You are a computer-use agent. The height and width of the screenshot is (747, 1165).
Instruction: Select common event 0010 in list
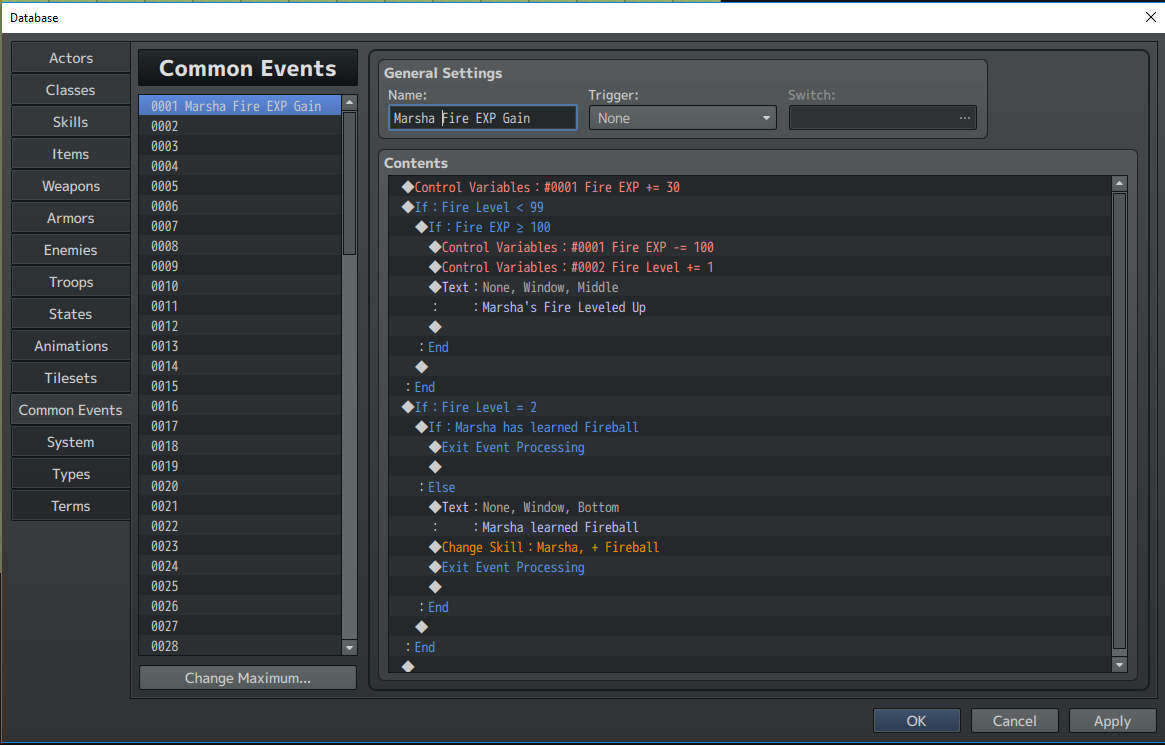point(240,286)
